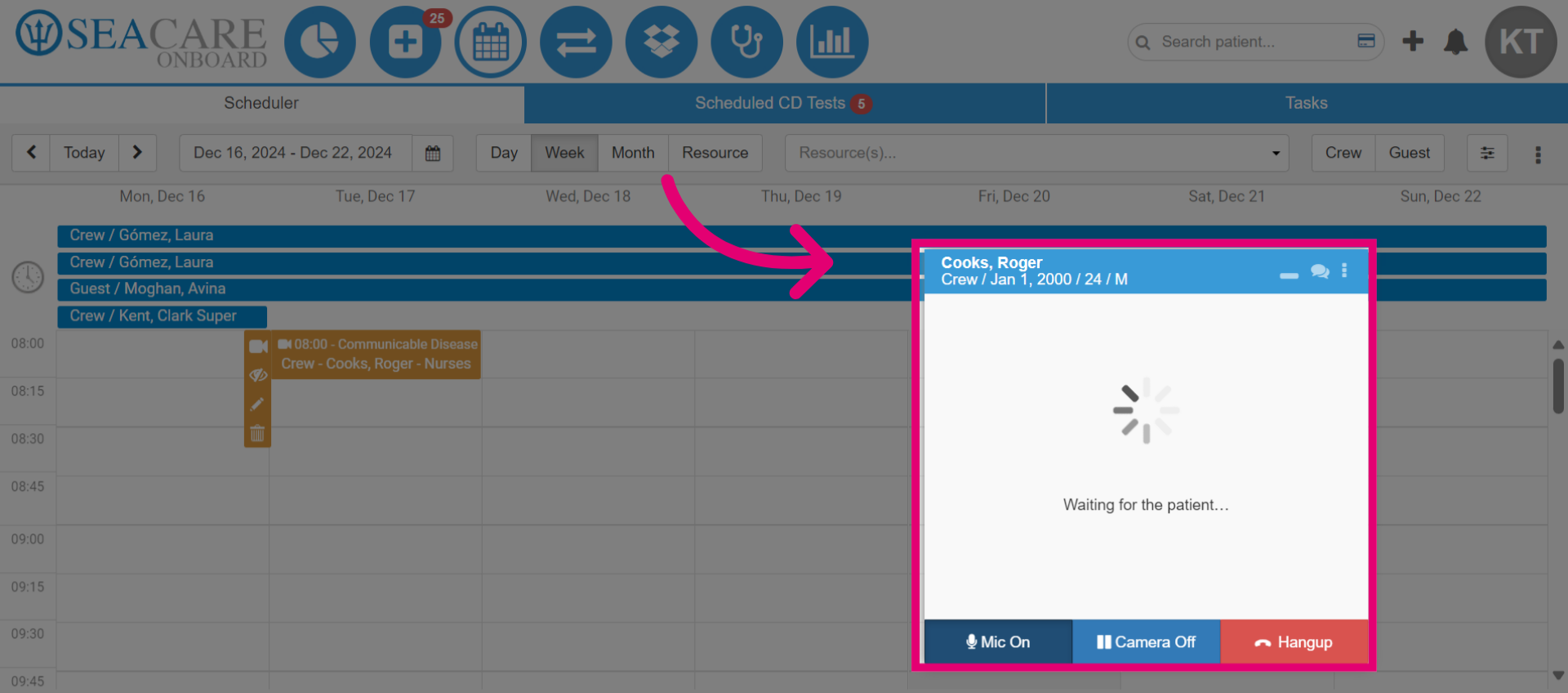This screenshot has width=1568, height=693.
Task: Click the date range Dec 16 - Dec 22 field
Action: pyautogui.click(x=296, y=153)
